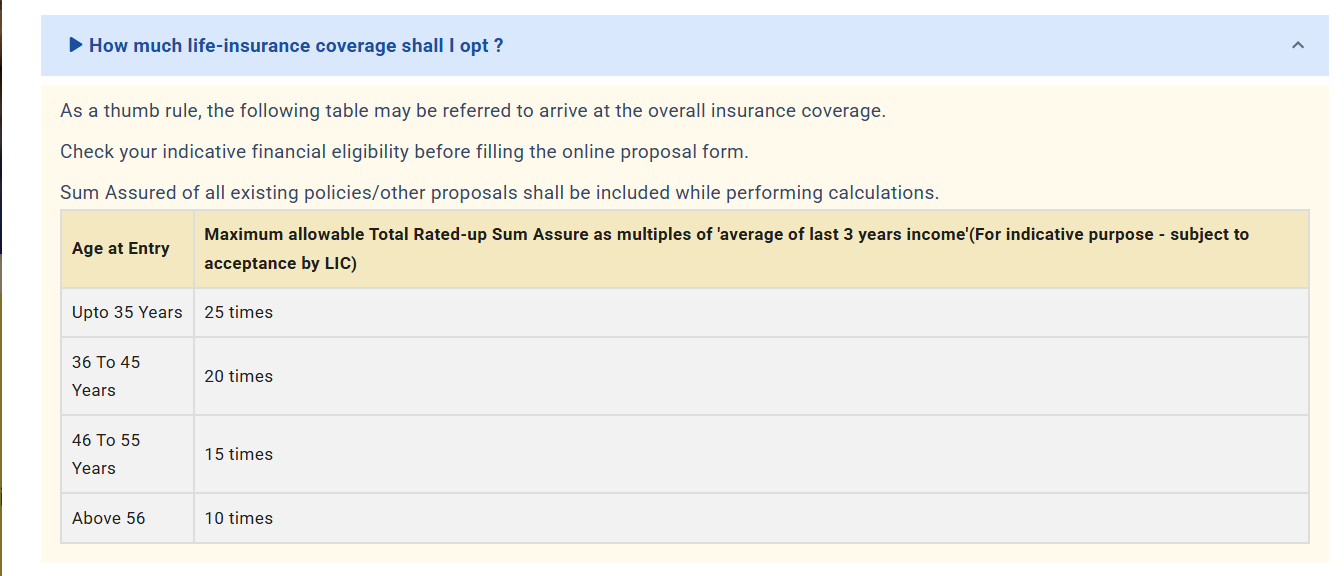The height and width of the screenshot is (576, 1344).
Task: Click the '10 times' value cell
Action: pyautogui.click(x=239, y=519)
